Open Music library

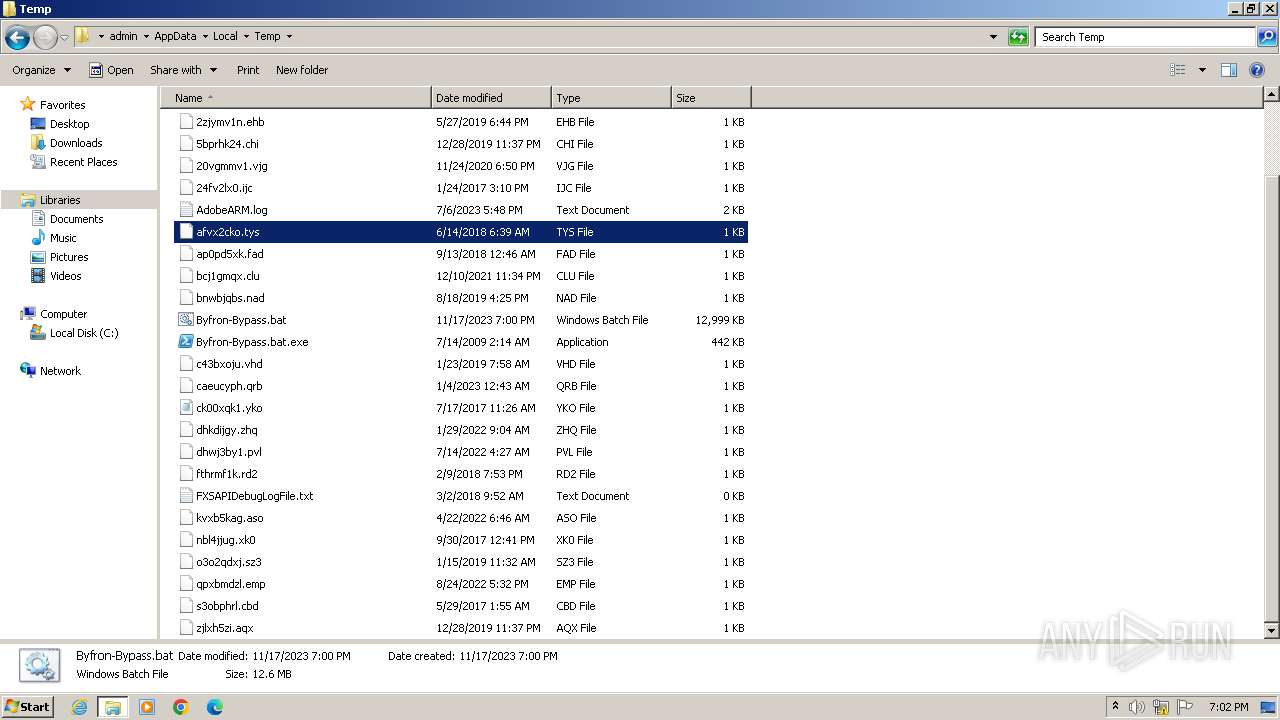[63, 238]
